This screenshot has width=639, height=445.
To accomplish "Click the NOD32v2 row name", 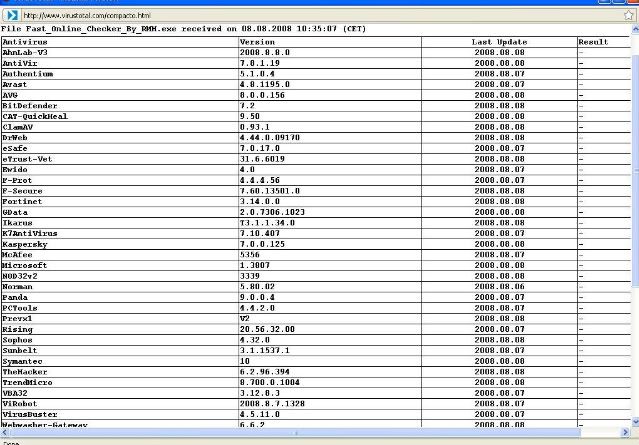I will (x=20, y=276).
